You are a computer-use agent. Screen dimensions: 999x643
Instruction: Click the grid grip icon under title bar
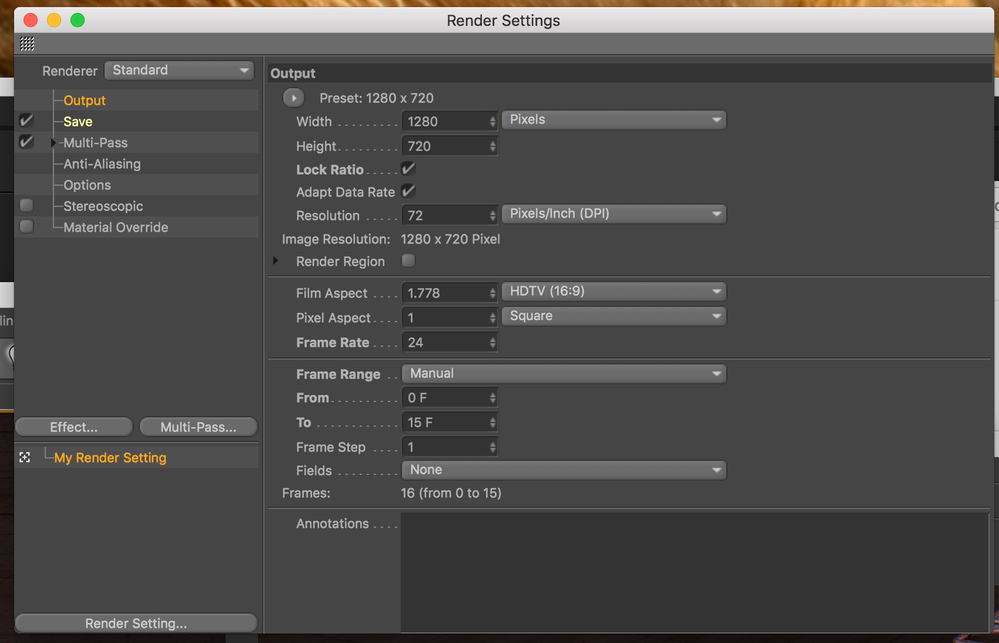(x=27, y=43)
